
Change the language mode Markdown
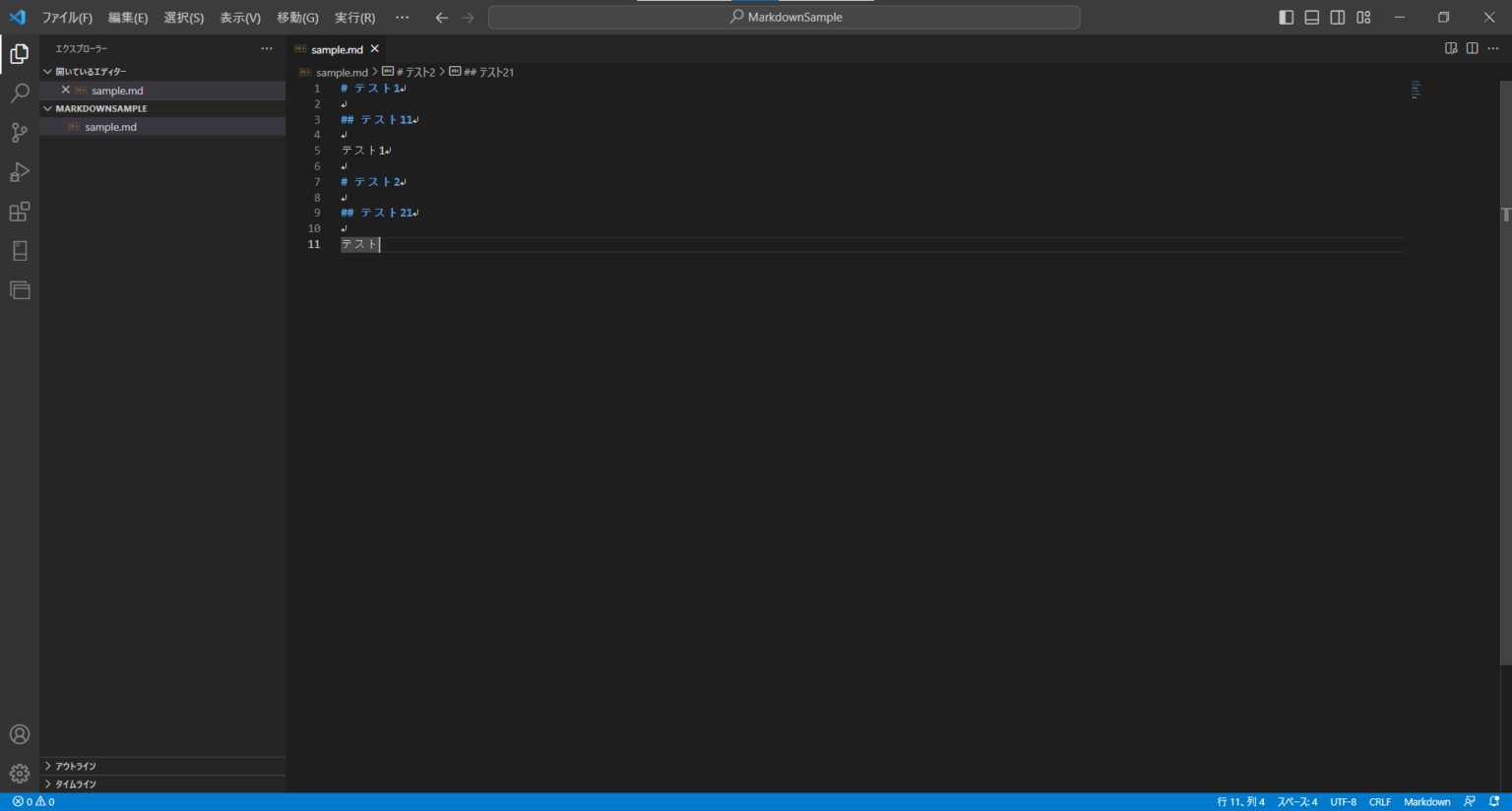coord(1427,802)
